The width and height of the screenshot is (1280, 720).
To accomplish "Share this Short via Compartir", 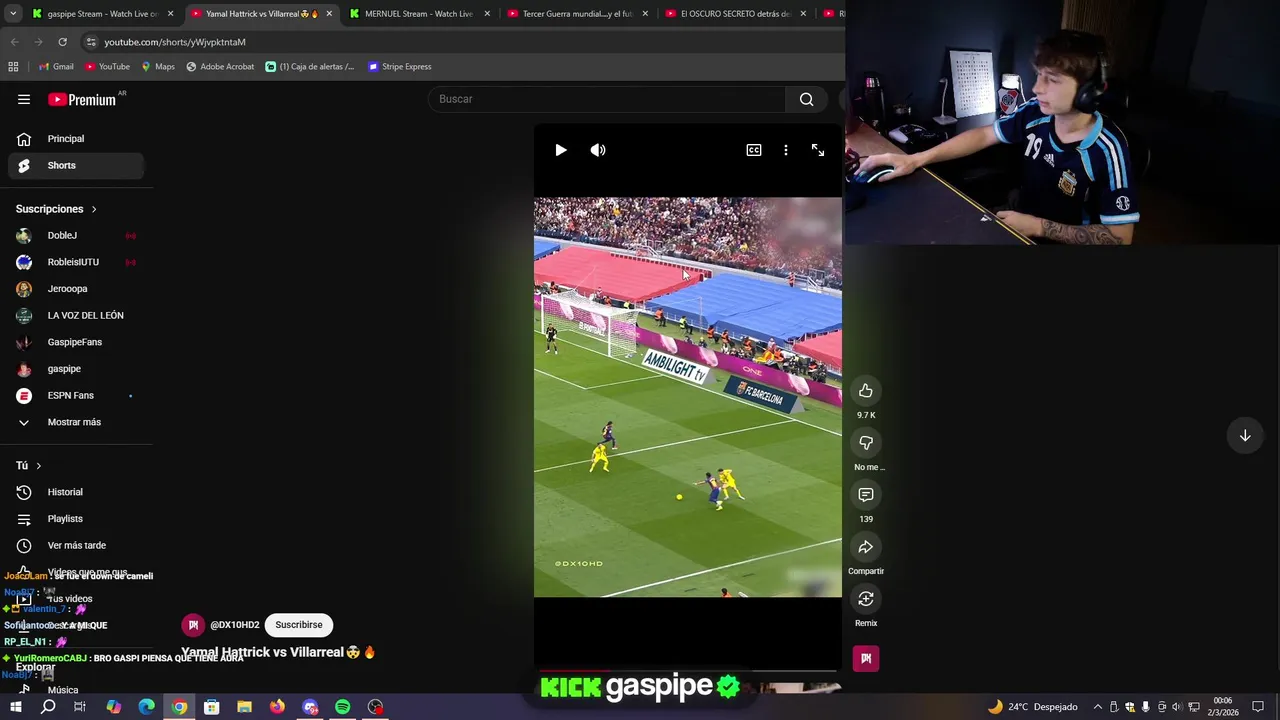I will click(x=866, y=547).
